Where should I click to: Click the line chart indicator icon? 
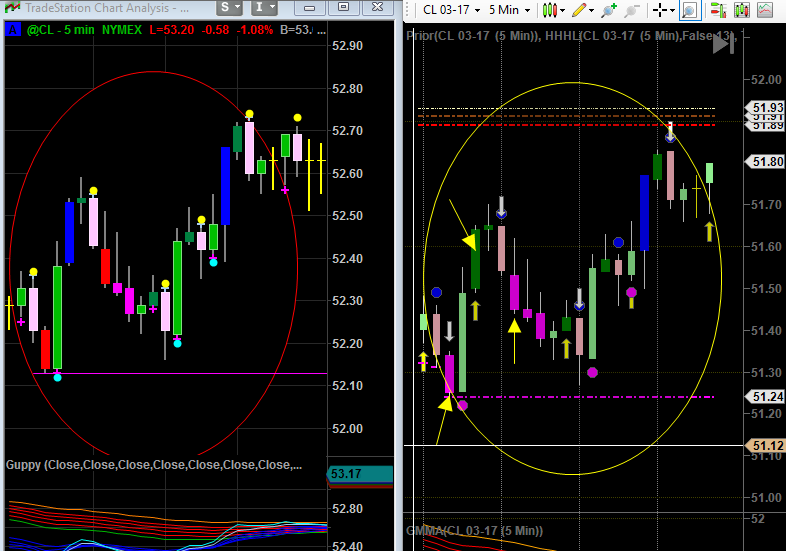[x=765, y=10]
